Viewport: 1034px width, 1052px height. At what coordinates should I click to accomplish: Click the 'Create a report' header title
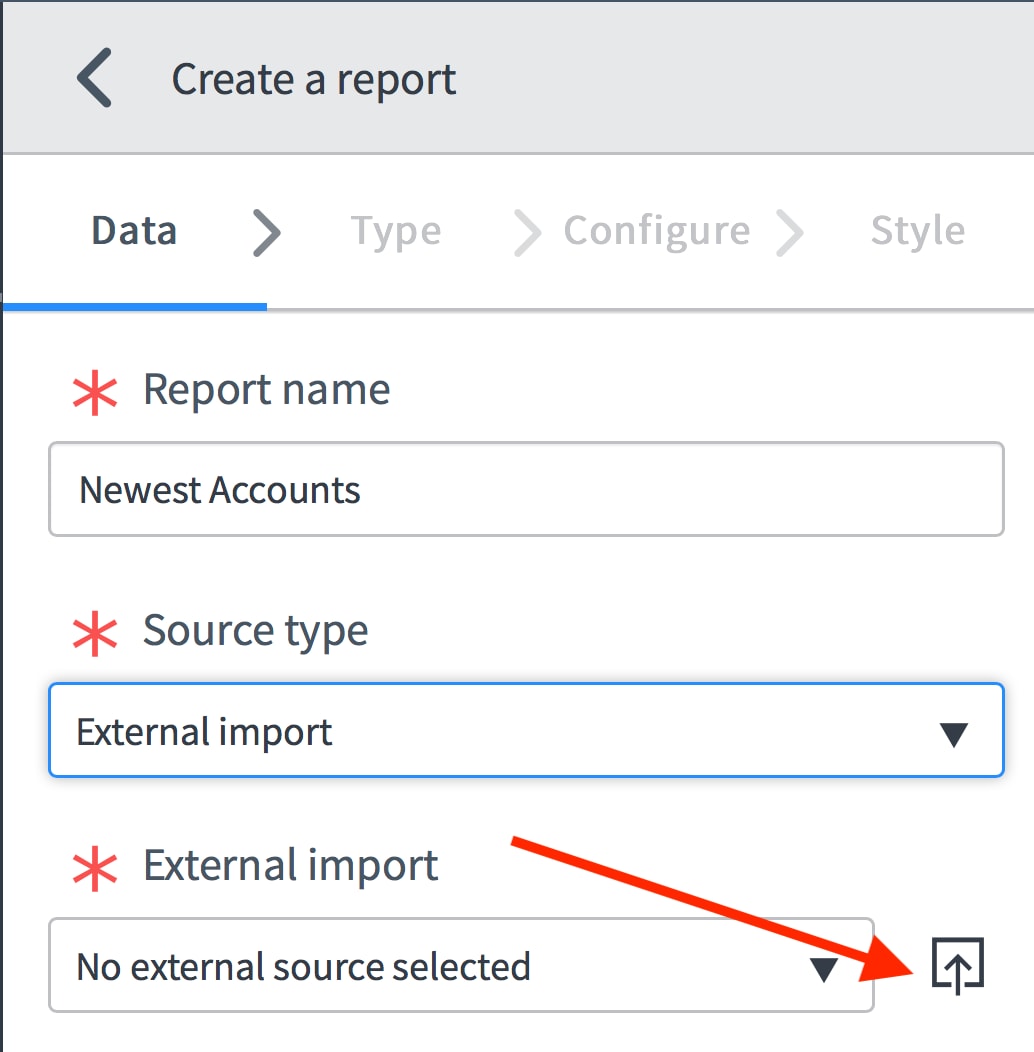pyautogui.click(x=314, y=80)
